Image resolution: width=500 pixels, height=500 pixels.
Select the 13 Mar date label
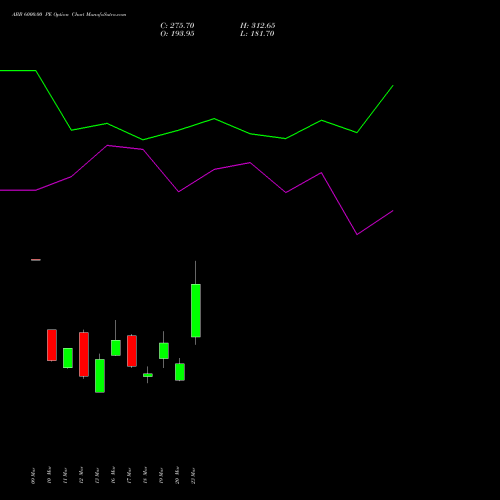97,475
